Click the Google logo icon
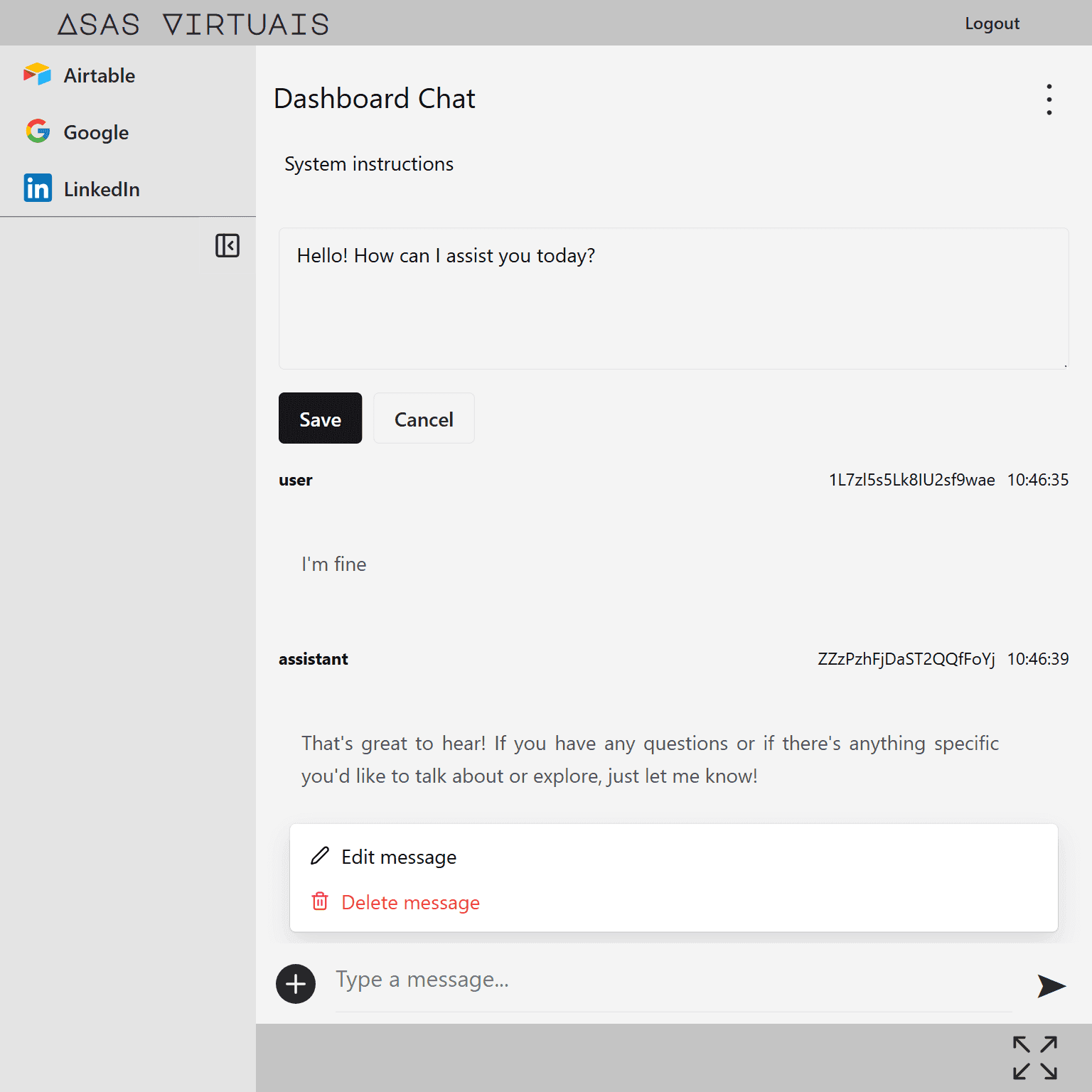 [38, 132]
